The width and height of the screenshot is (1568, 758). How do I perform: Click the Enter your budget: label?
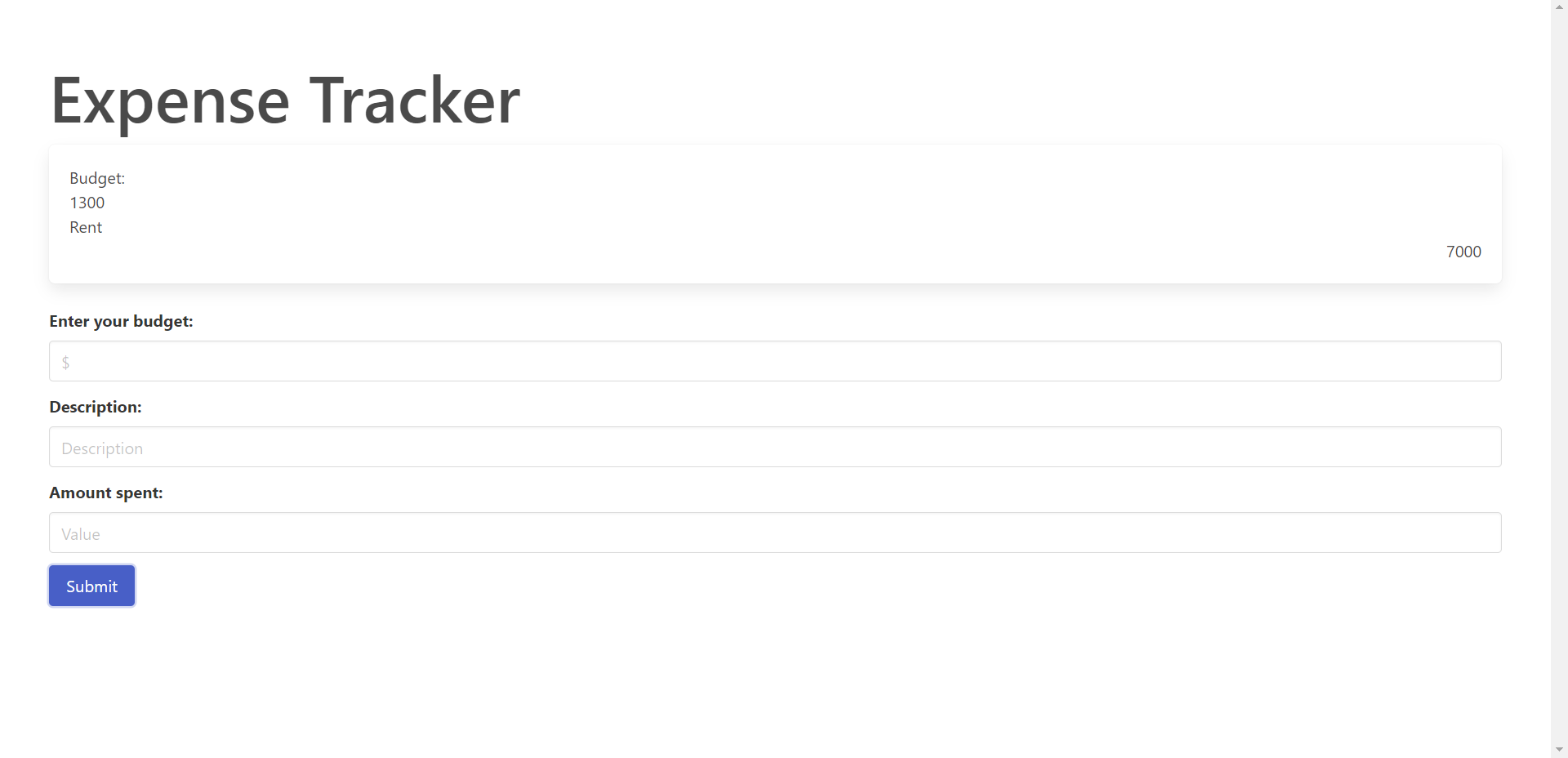click(x=121, y=321)
